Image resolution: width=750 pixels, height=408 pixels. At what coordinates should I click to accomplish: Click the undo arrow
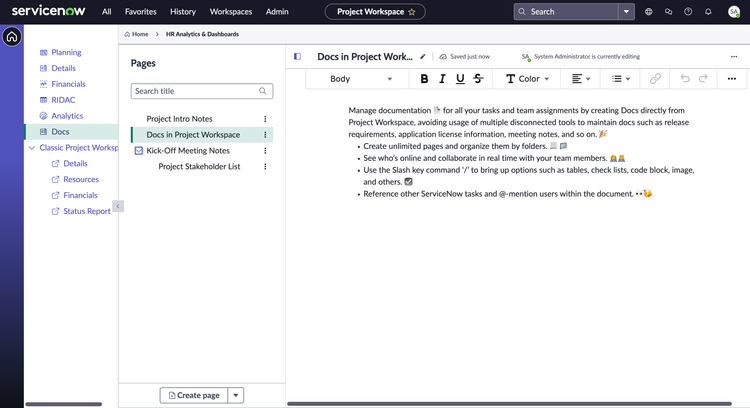pos(685,79)
